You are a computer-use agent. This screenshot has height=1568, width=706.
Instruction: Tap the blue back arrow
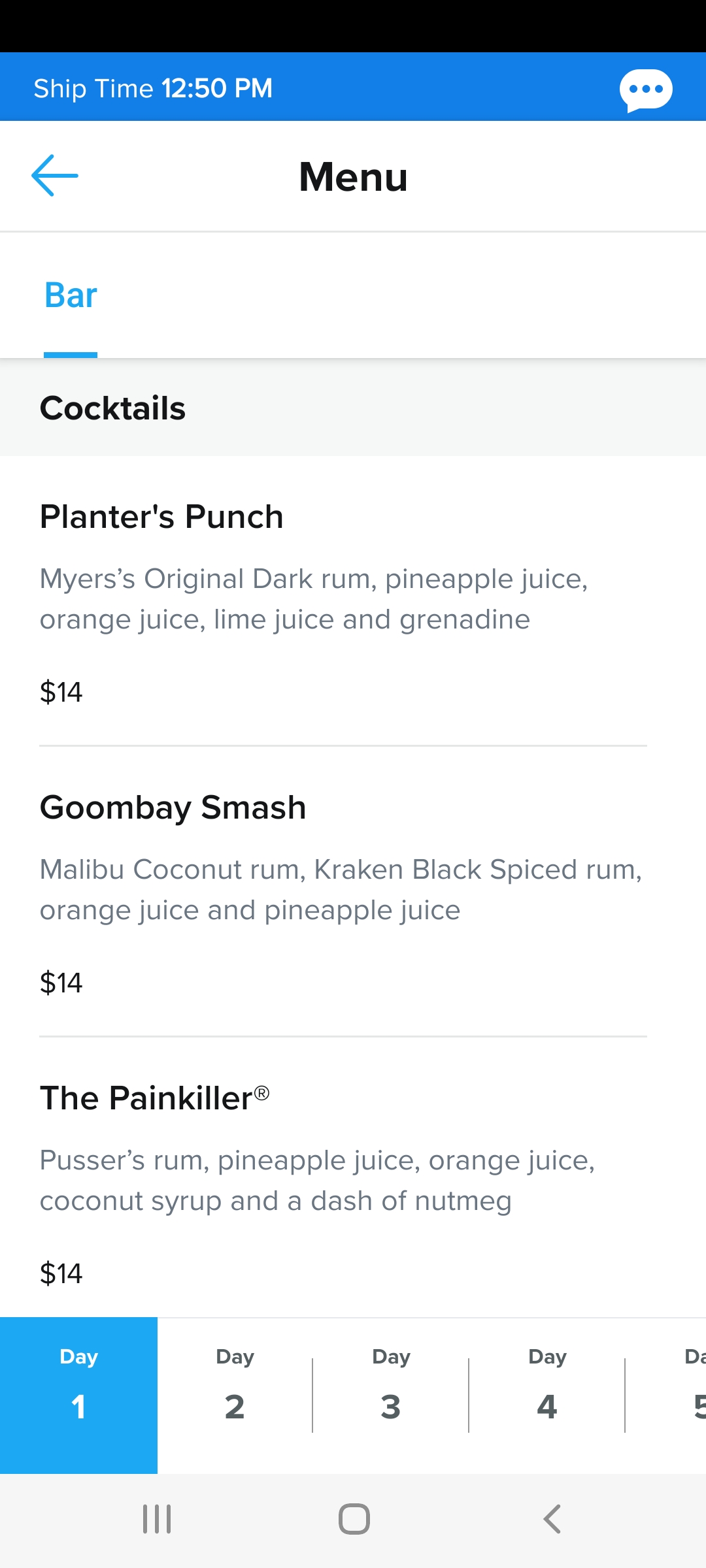coord(55,175)
